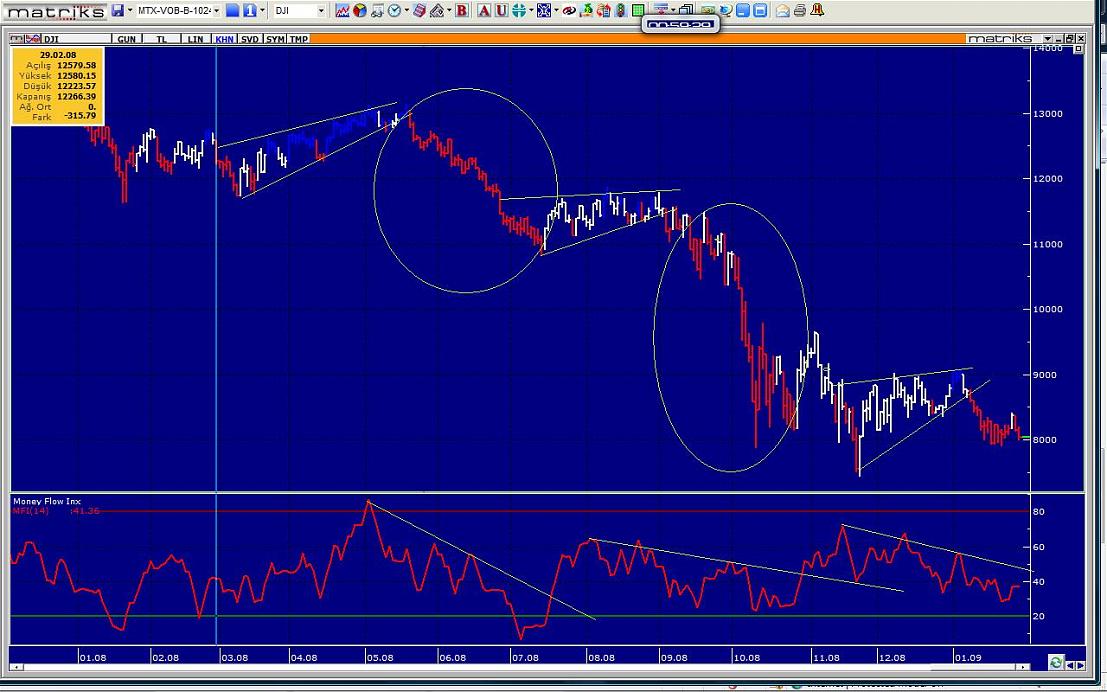The width and height of the screenshot is (1107, 692).
Task: Click the TMP button in chart header
Action: 299,39
